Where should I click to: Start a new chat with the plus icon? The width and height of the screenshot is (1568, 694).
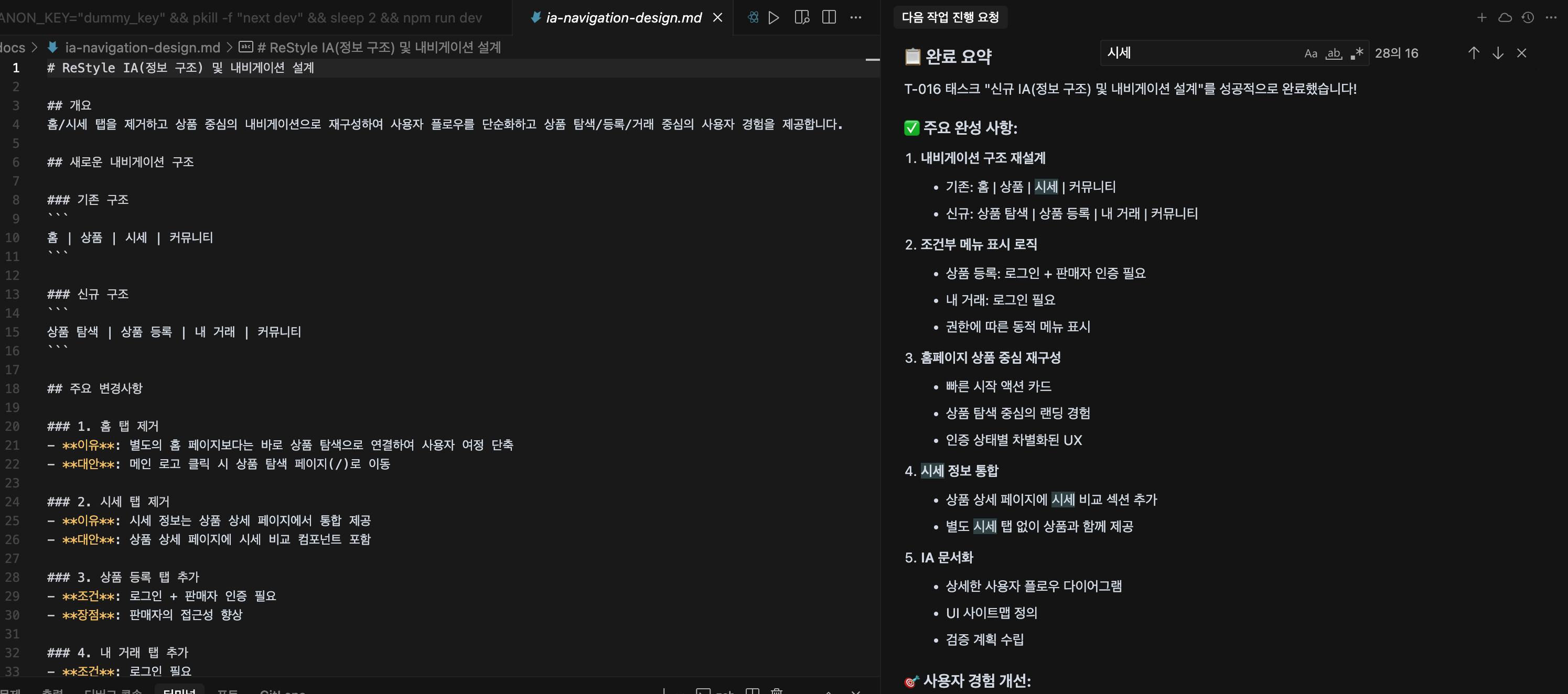pos(1481,18)
